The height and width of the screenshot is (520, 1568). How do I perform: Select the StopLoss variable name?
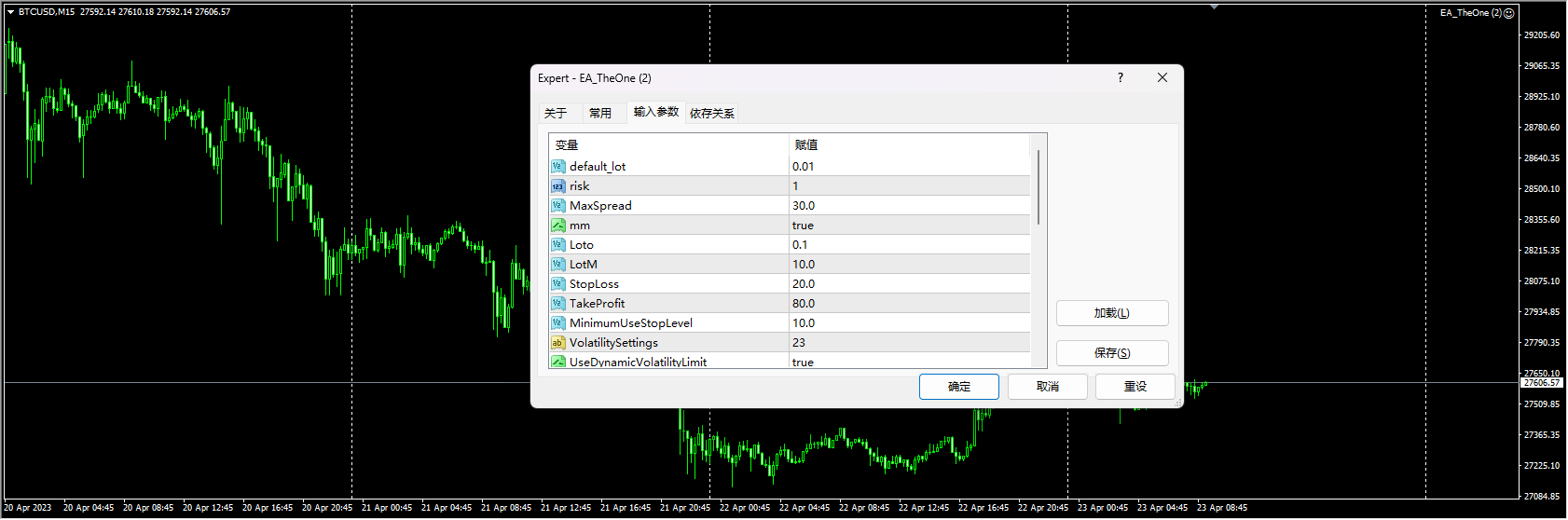[x=594, y=284]
